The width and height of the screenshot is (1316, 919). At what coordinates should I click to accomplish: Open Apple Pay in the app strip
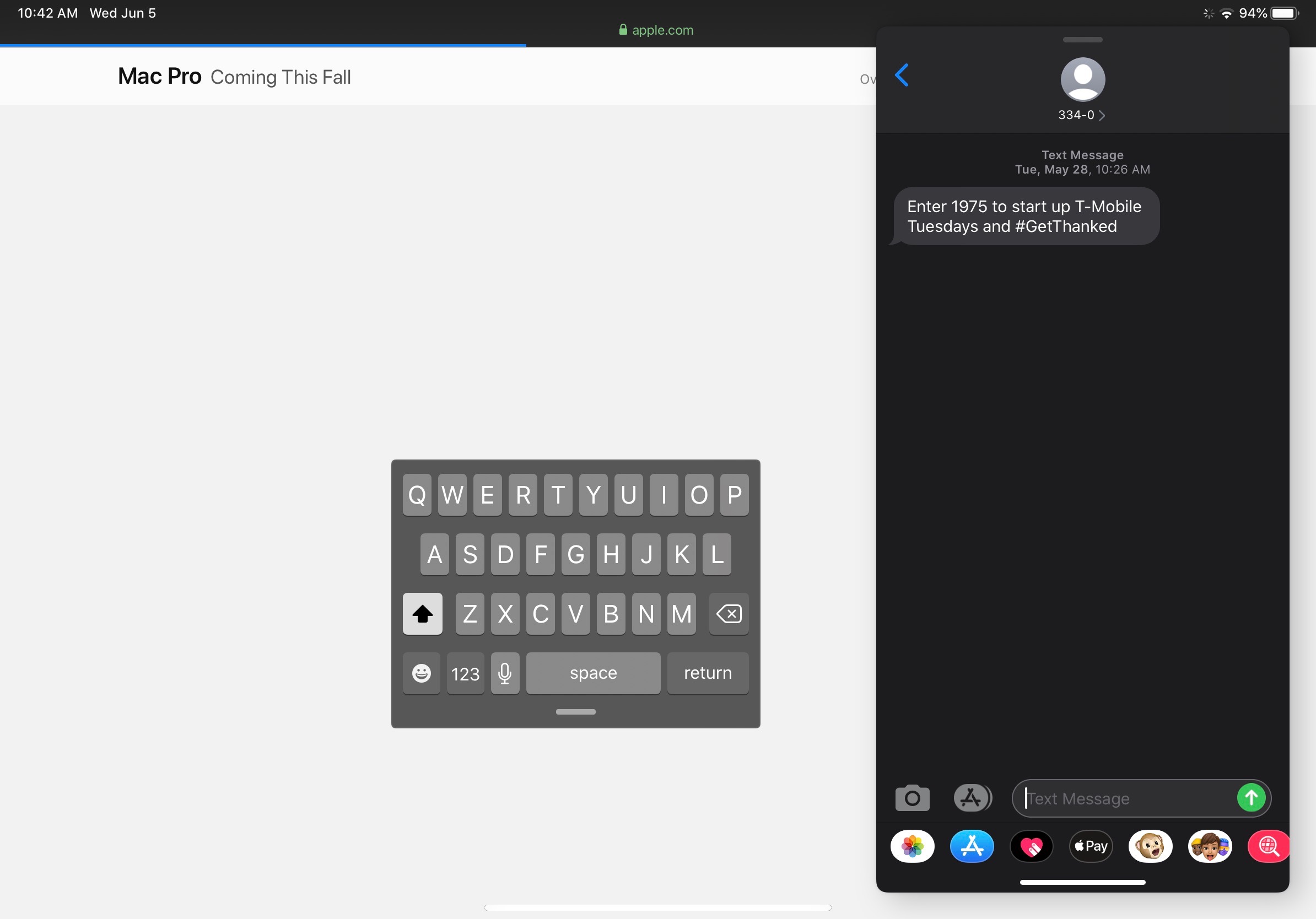pos(1091,846)
